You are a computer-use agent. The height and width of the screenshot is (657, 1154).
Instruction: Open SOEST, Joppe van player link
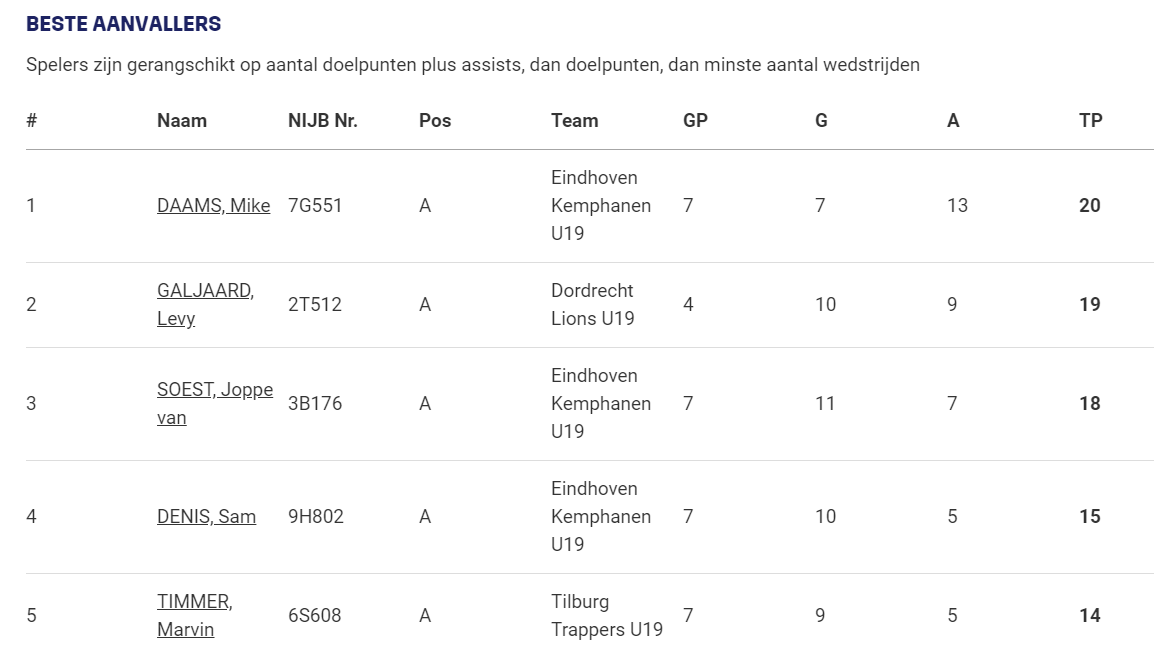(x=215, y=404)
